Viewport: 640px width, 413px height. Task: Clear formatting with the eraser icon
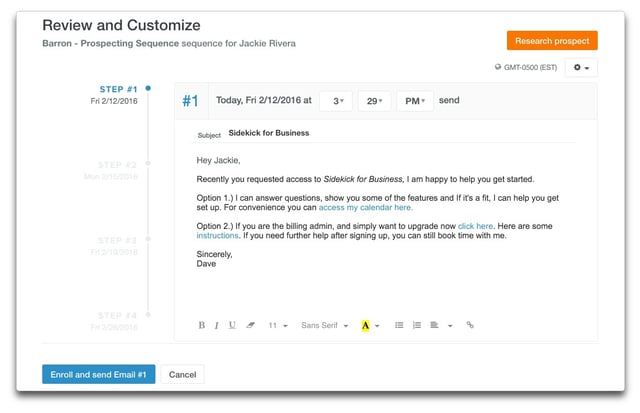pos(250,325)
